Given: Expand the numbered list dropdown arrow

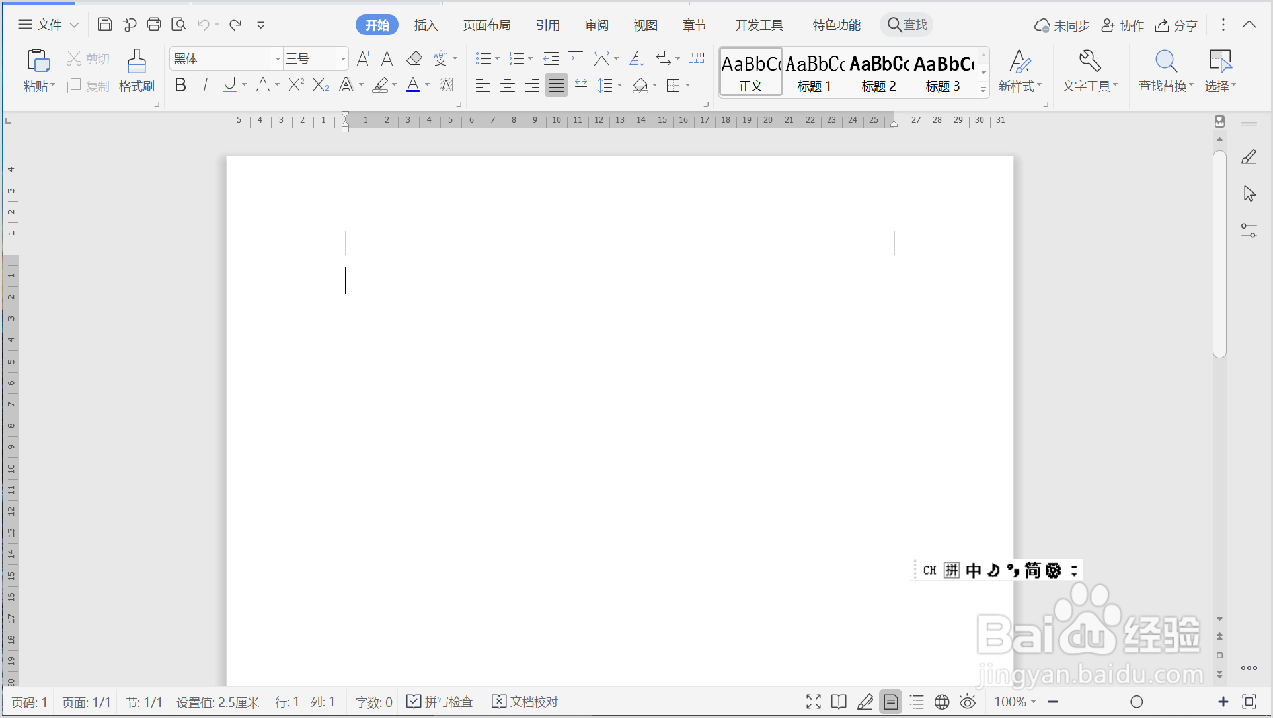Looking at the screenshot, I should pyautogui.click(x=530, y=59).
